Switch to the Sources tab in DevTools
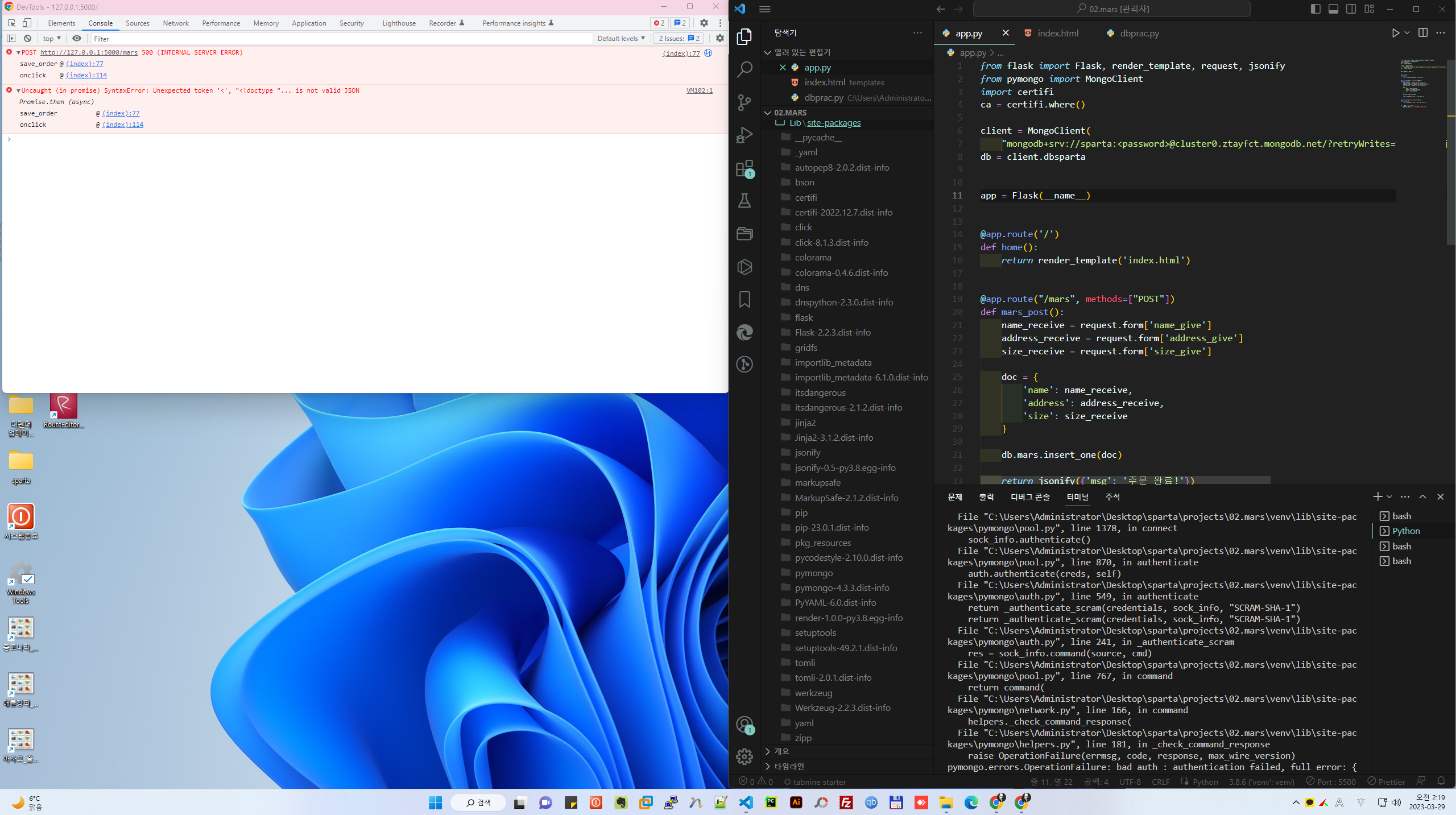The height and width of the screenshot is (815, 1456). (x=138, y=23)
